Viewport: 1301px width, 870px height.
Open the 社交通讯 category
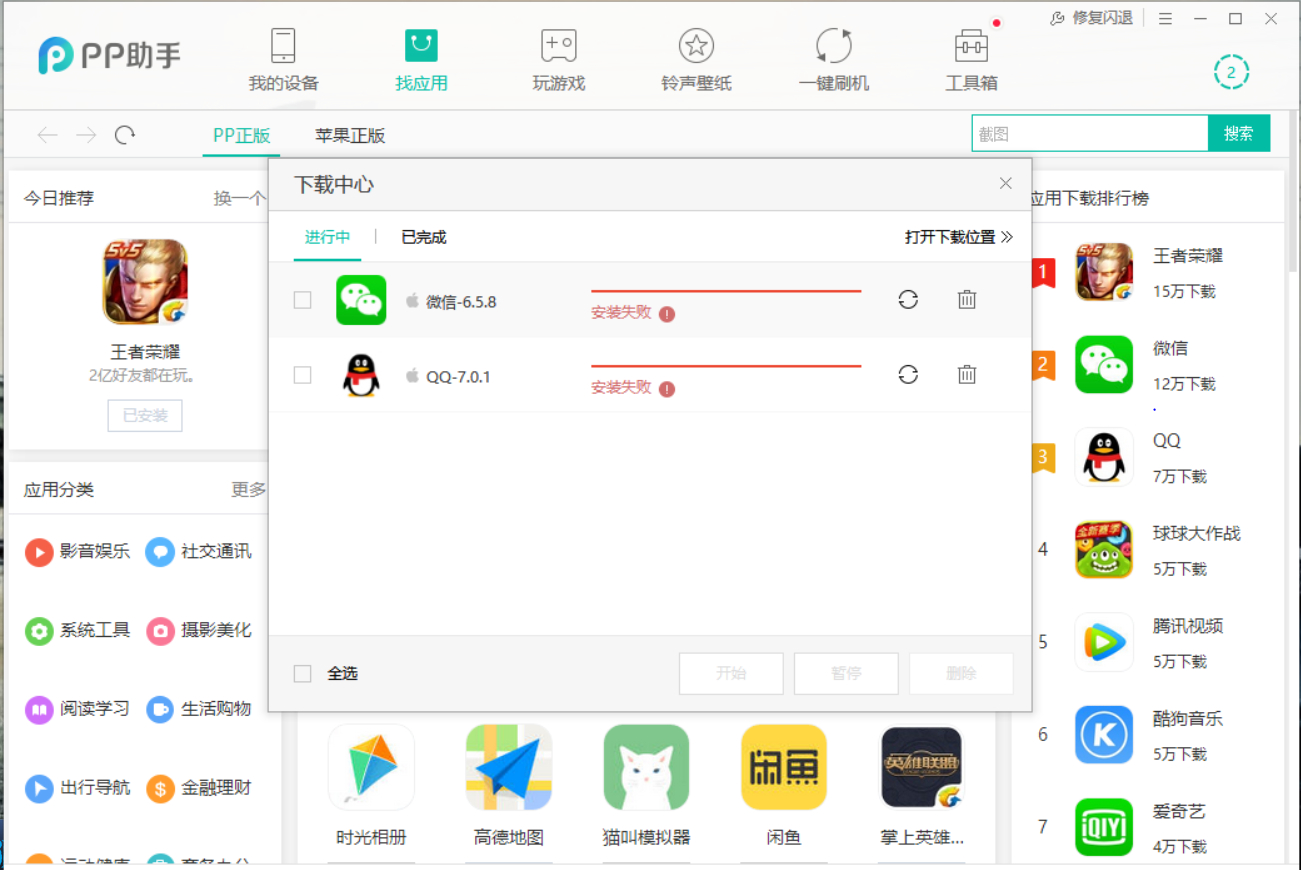tap(199, 551)
